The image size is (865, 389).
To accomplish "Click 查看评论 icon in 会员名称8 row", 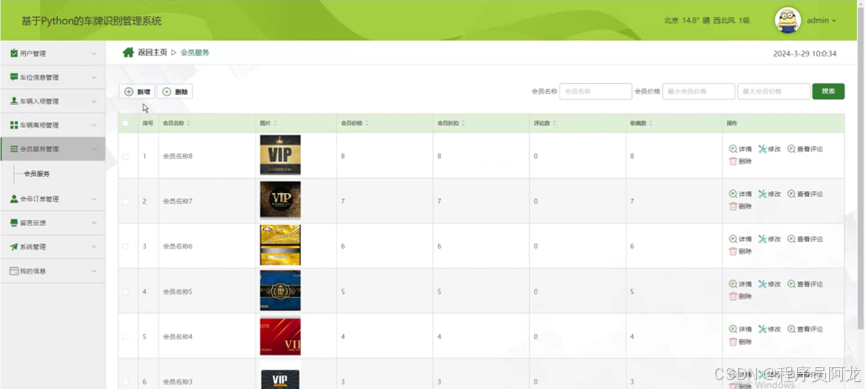I will coord(791,149).
